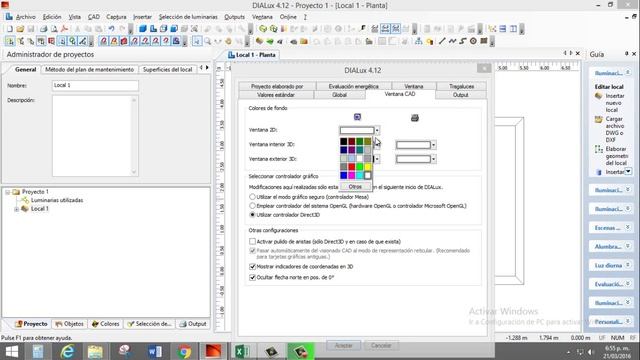Image resolution: width=640 pixels, height=360 pixels.
Task: Click the Cancelar button
Action: tap(381, 345)
